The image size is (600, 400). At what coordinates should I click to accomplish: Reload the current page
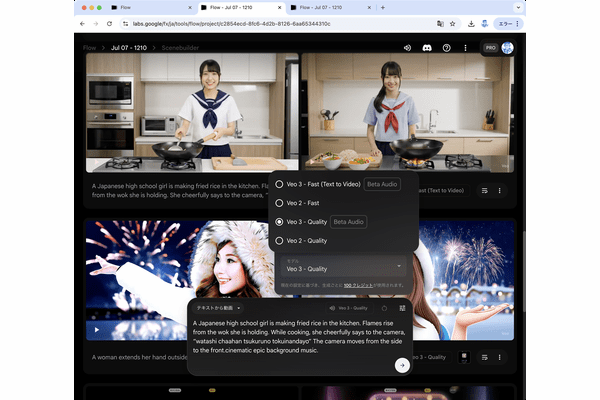(x=109, y=24)
